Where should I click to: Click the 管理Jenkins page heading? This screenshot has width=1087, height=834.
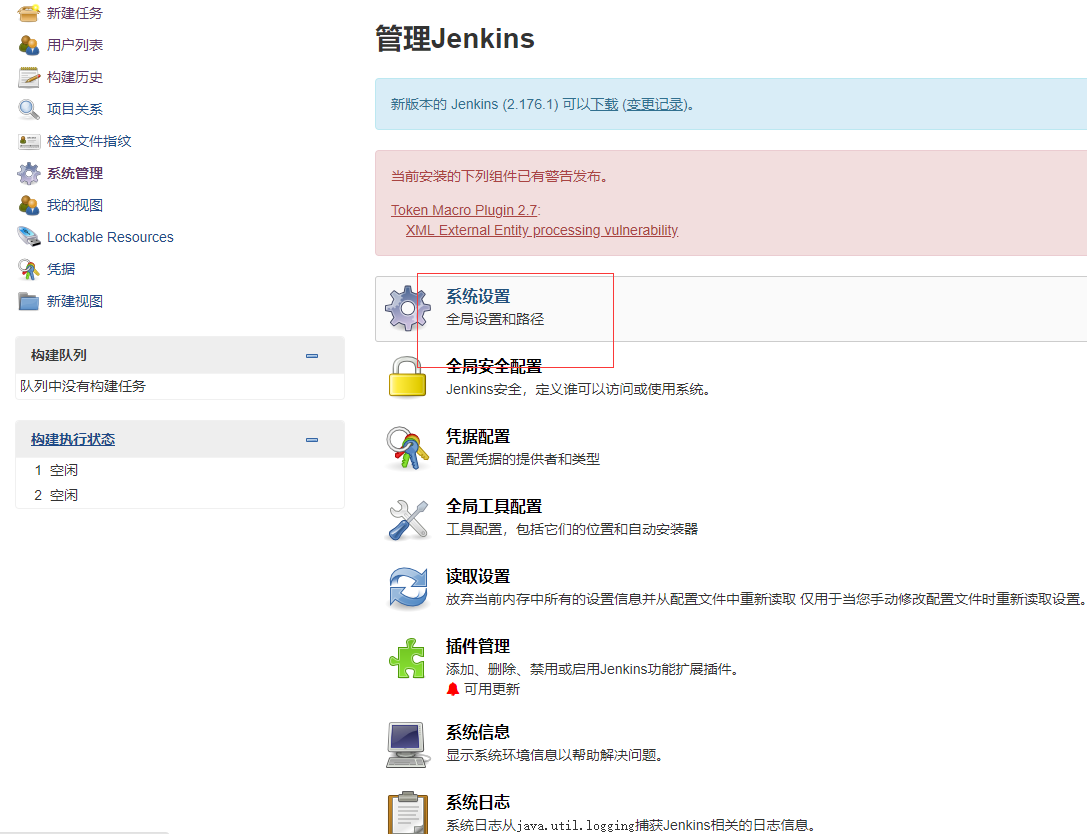pyautogui.click(x=455, y=39)
